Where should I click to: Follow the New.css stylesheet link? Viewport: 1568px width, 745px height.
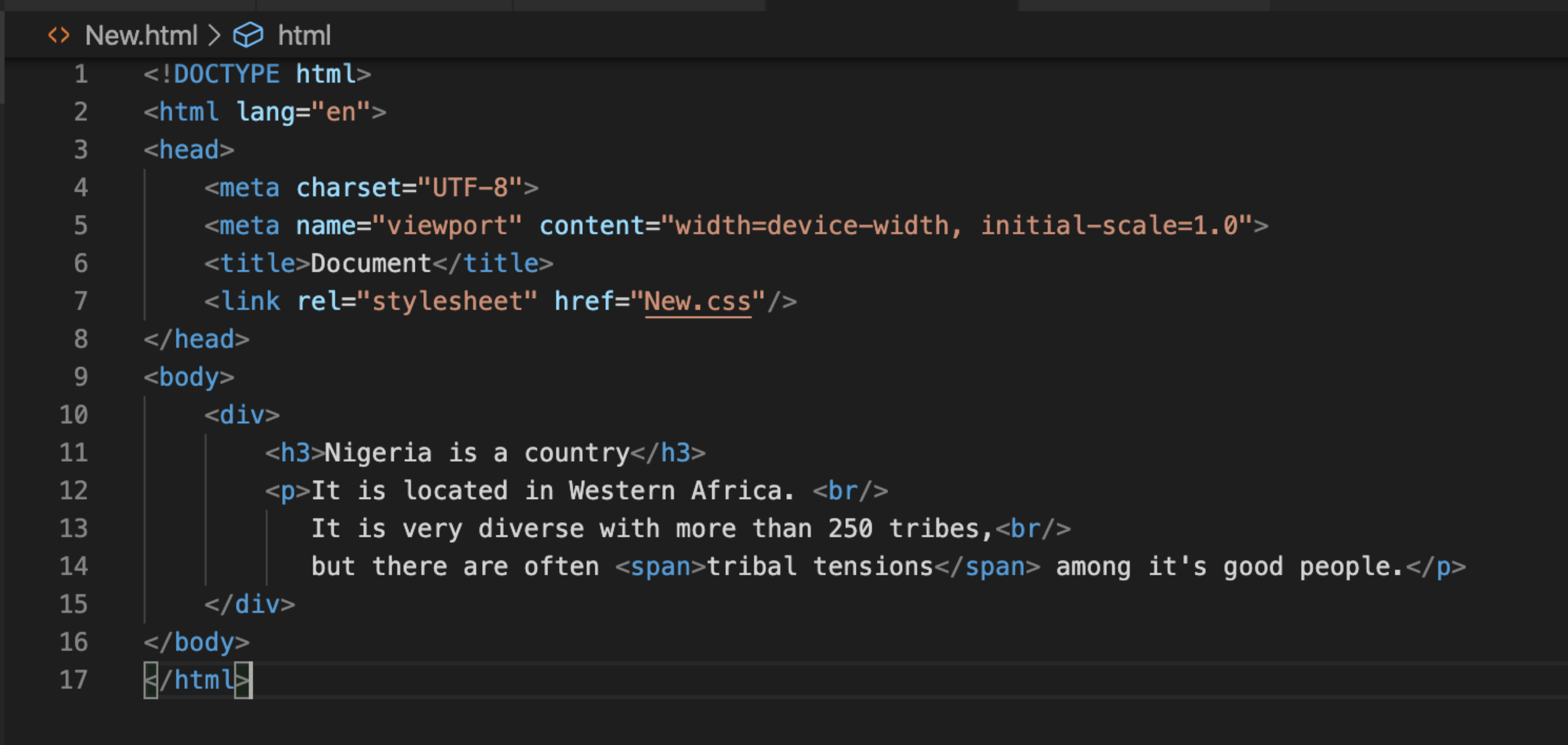(697, 301)
